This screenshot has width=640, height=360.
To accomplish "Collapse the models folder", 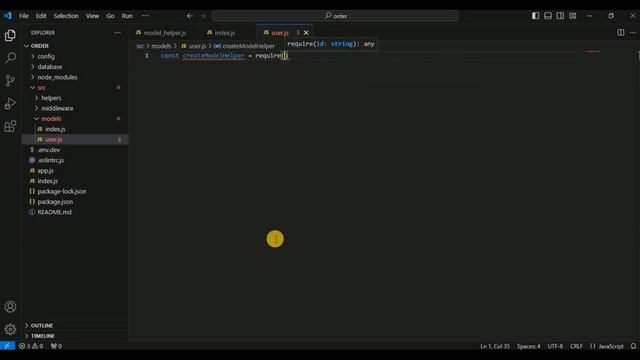I will (x=51, y=119).
